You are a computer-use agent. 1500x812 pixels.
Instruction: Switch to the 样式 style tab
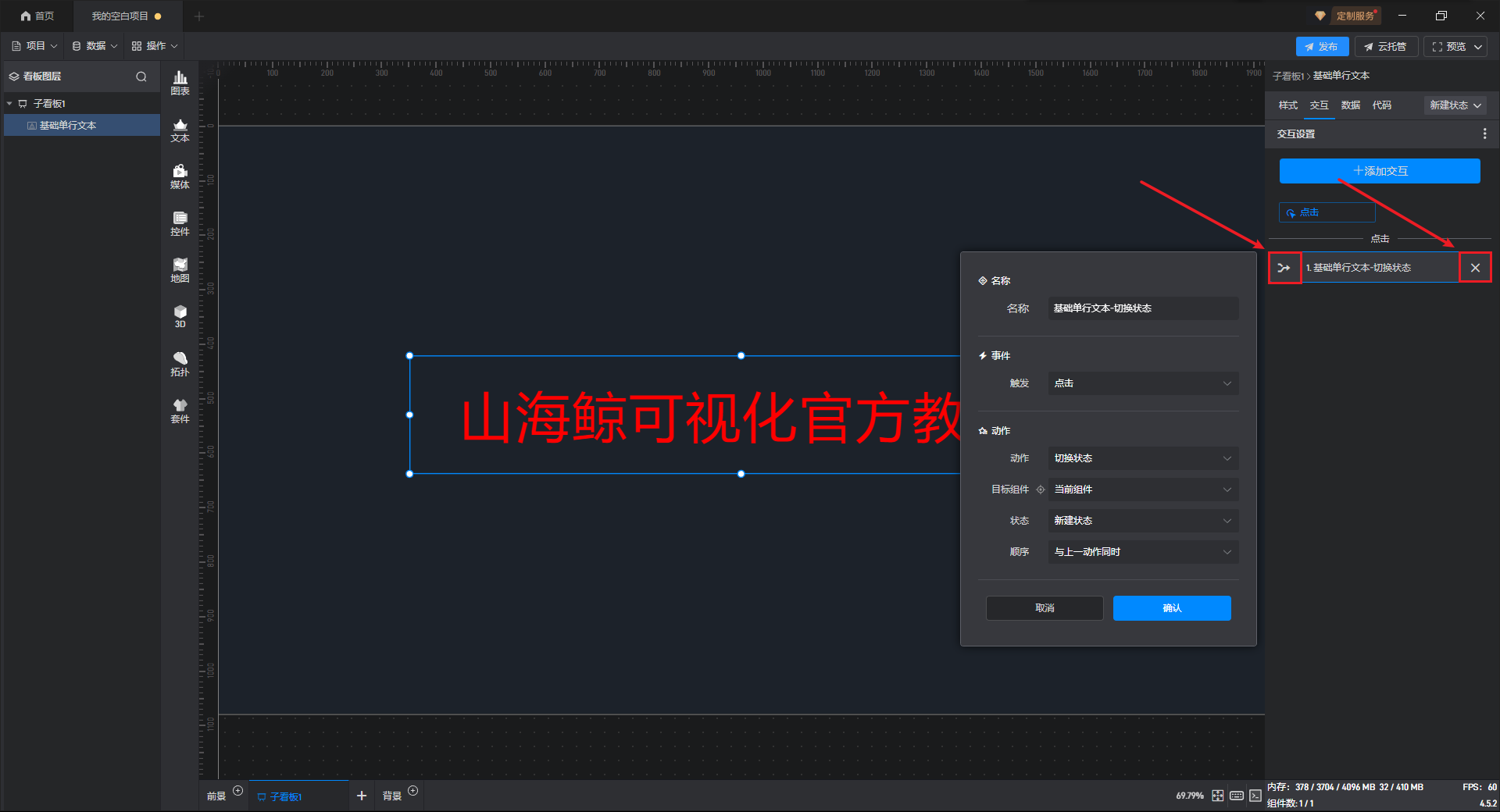pyautogui.click(x=1287, y=105)
